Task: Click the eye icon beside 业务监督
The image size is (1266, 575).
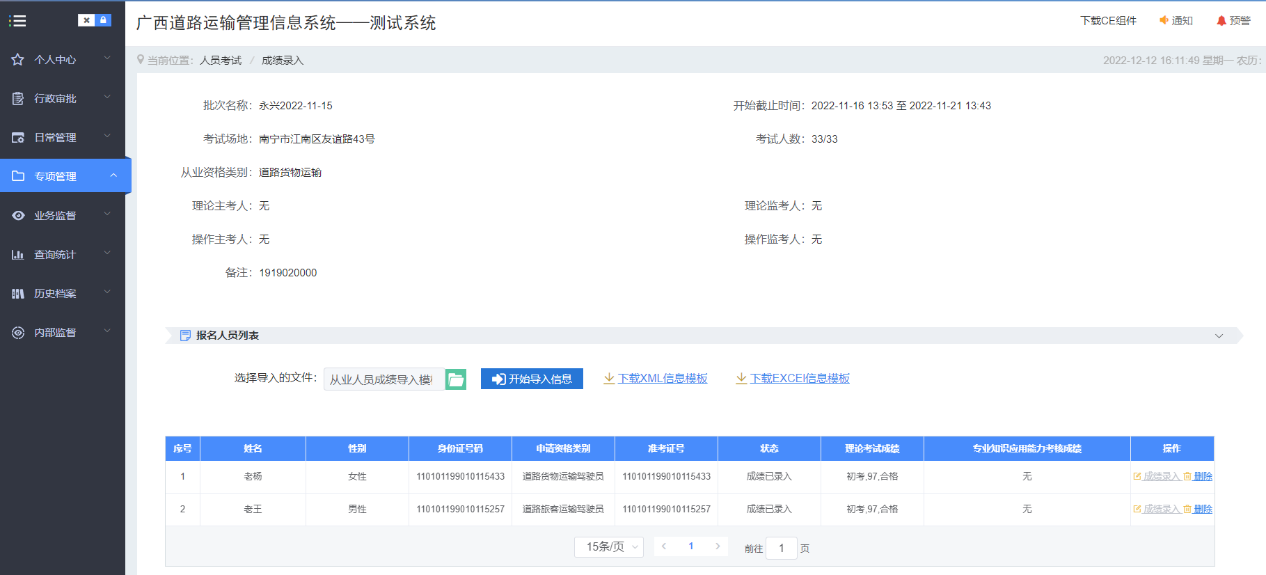Action: 17,216
